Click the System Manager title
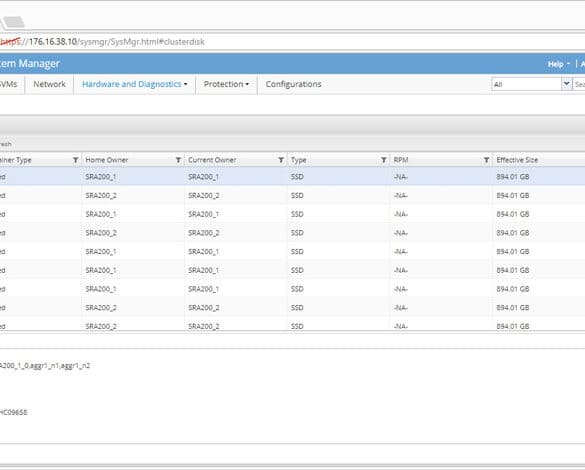The image size is (585, 470). pos(30,64)
